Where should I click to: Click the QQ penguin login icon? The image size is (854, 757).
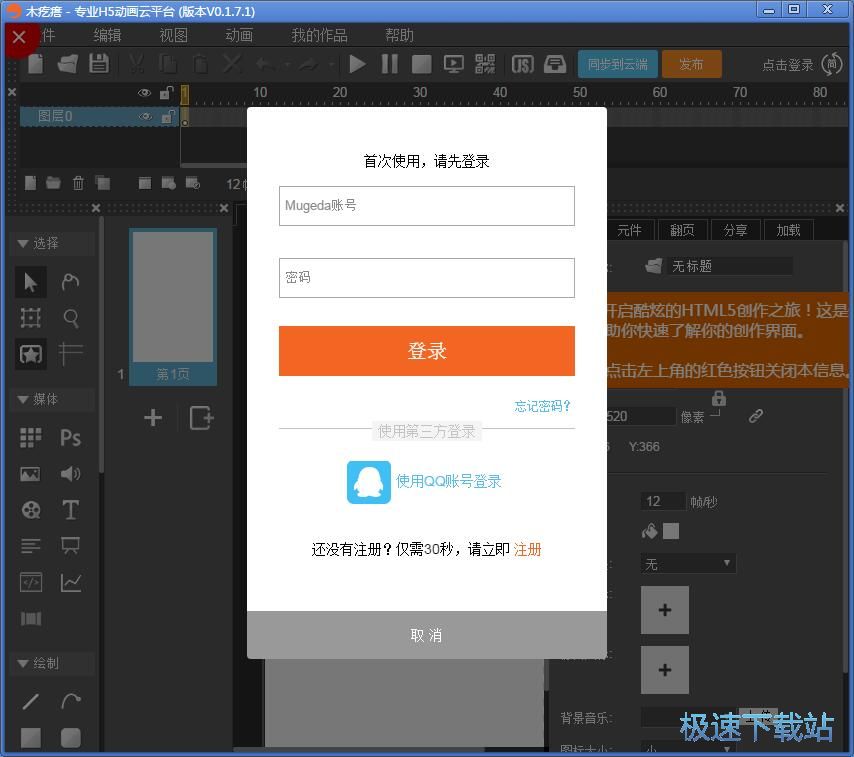[x=368, y=482]
